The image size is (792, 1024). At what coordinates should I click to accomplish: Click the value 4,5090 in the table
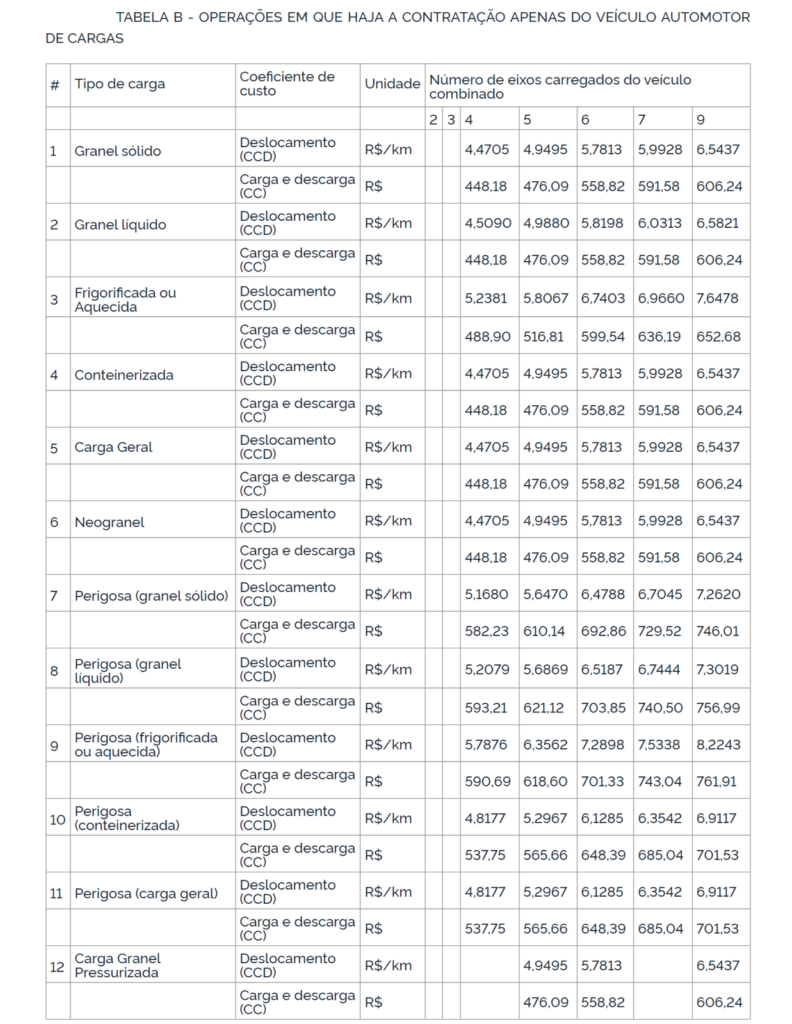(x=487, y=224)
